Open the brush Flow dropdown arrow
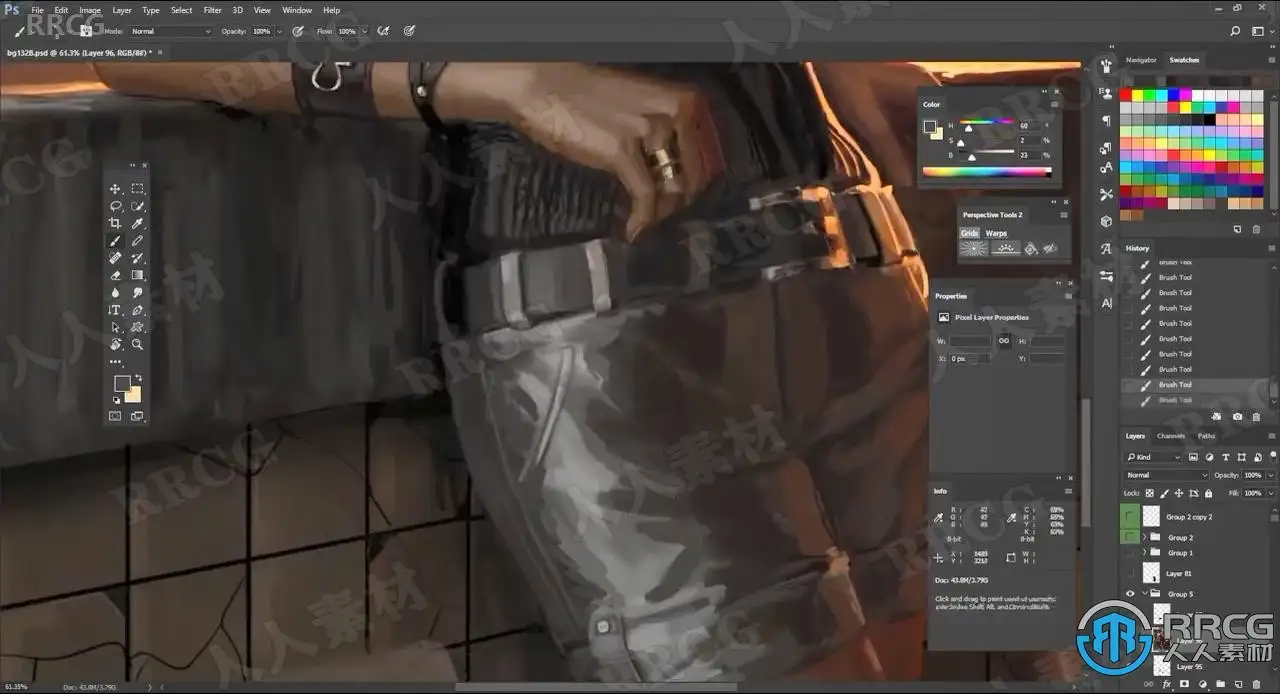Screen dimensions: 1280x694 (363, 31)
